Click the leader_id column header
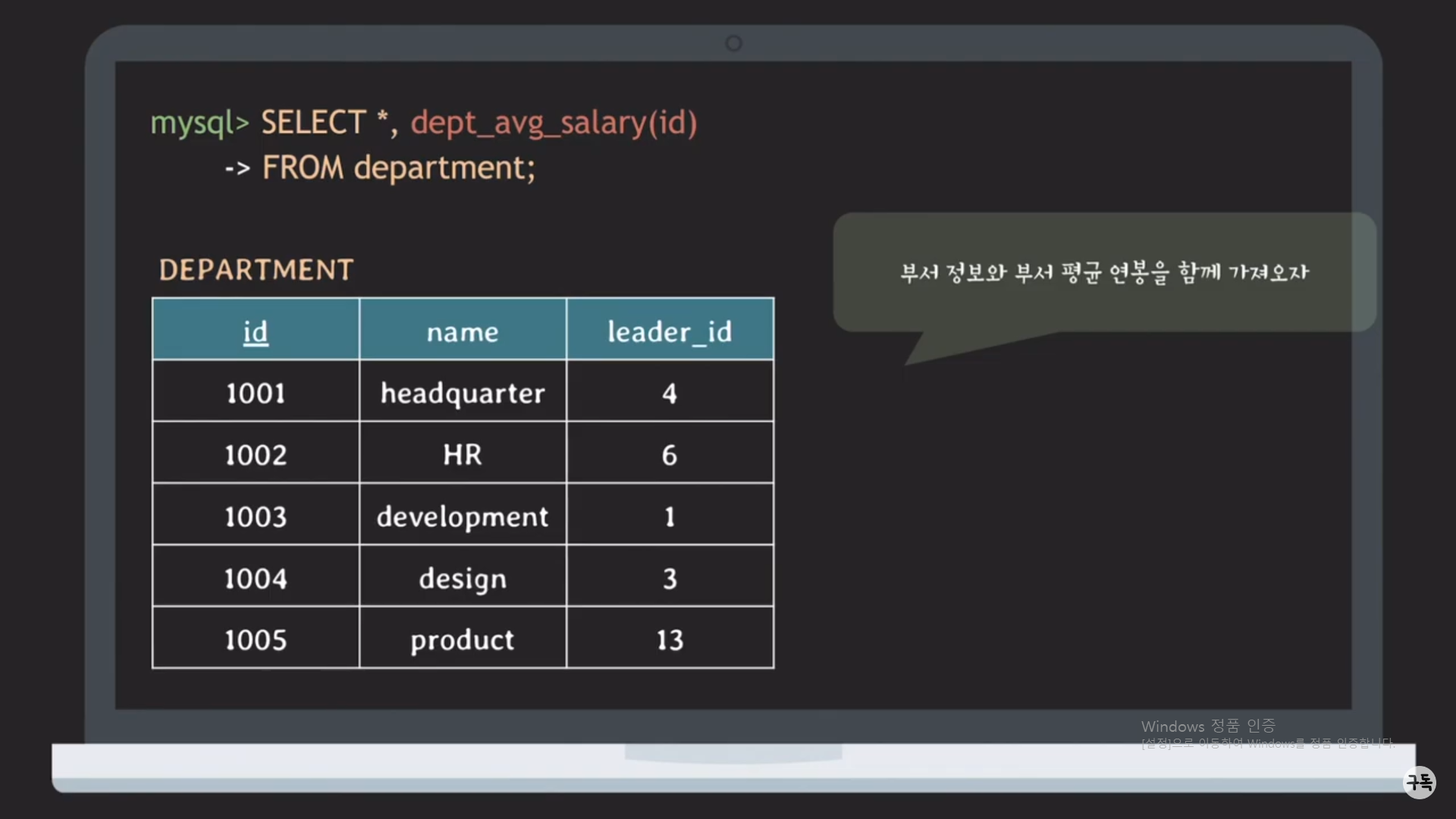The image size is (1456, 819). (x=669, y=331)
